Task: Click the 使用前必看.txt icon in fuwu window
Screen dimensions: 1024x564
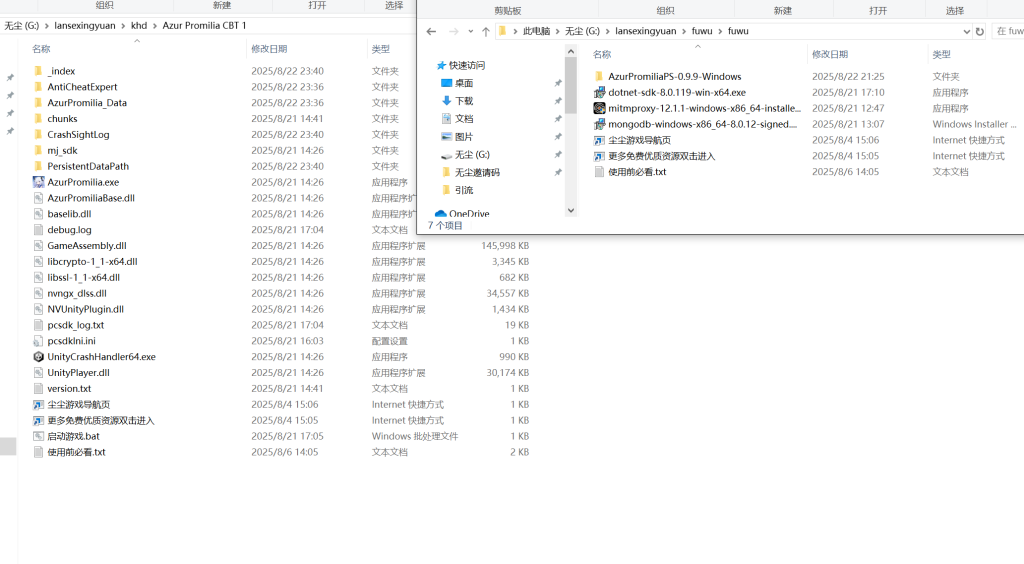Action: (x=599, y=172)
